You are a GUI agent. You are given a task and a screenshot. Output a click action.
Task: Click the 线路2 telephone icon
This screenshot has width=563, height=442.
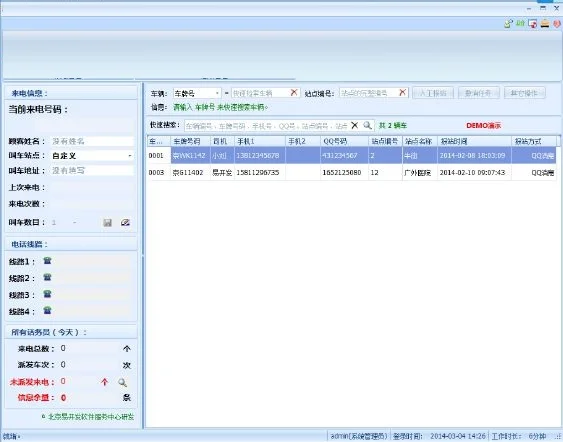[x=47, y=277]
